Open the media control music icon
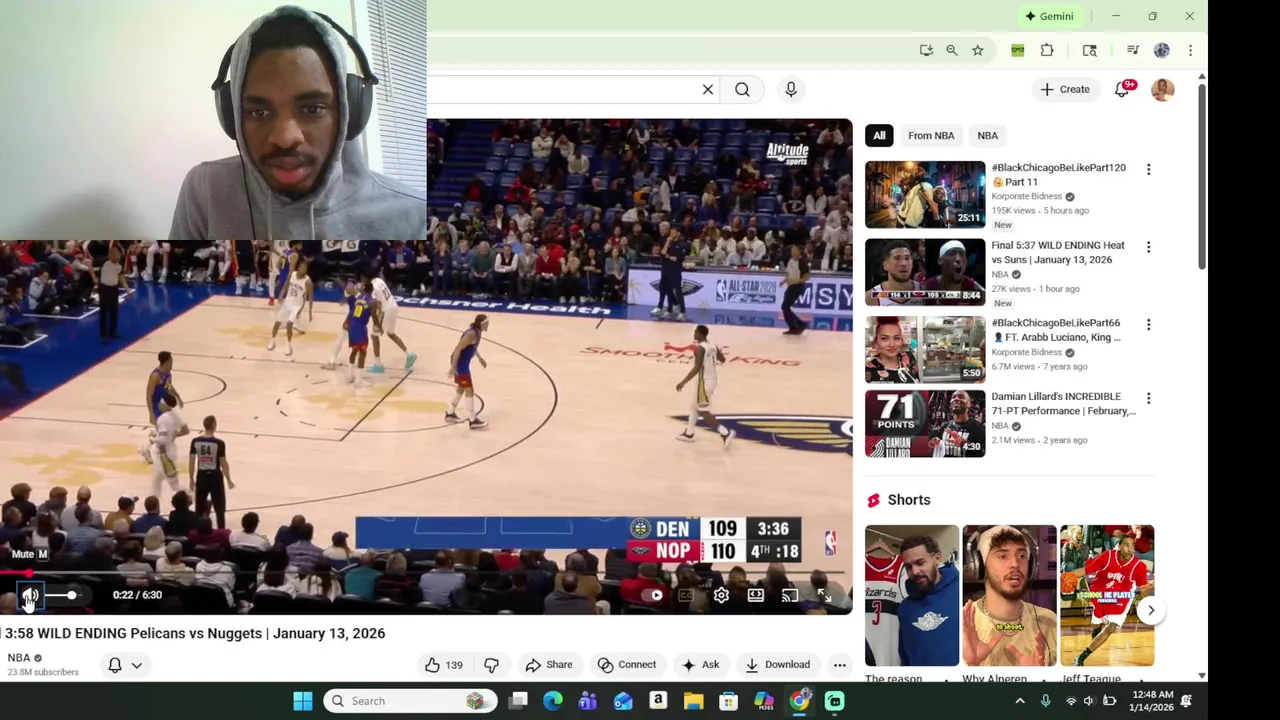This screenshot has width=1280, height=720. pyautogui.click(x=1133, y=50)
